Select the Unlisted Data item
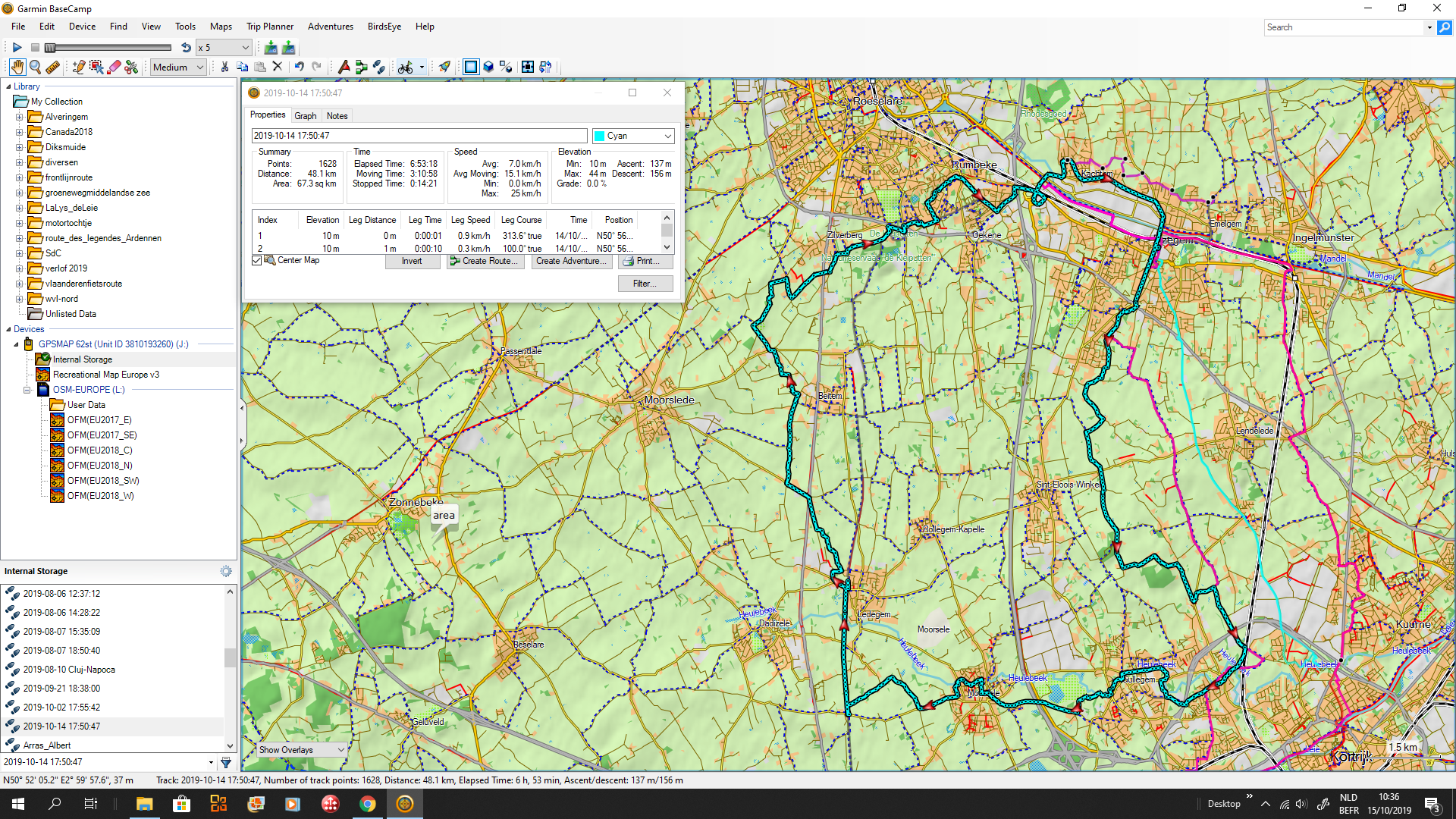Screen dimensions: 1456x819 coord(71,314)
